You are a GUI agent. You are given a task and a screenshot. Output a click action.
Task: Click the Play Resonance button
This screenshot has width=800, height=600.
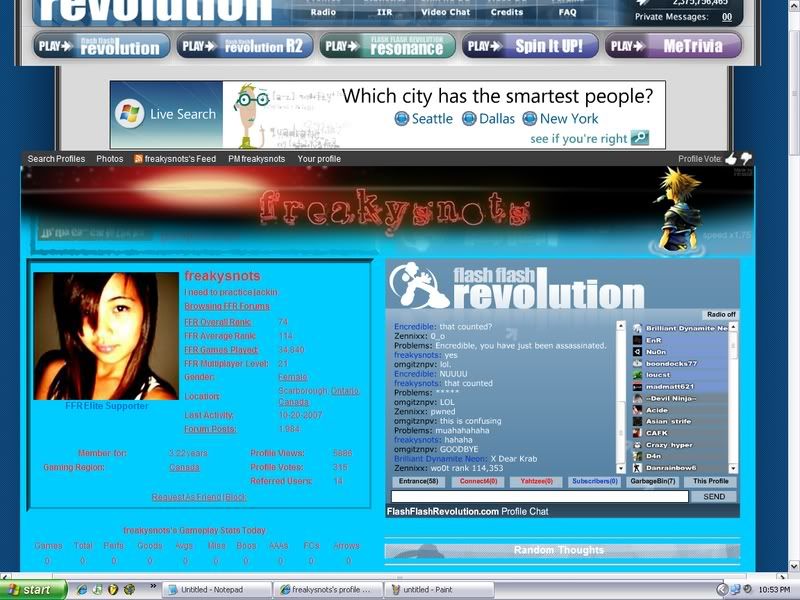point(388,46)
